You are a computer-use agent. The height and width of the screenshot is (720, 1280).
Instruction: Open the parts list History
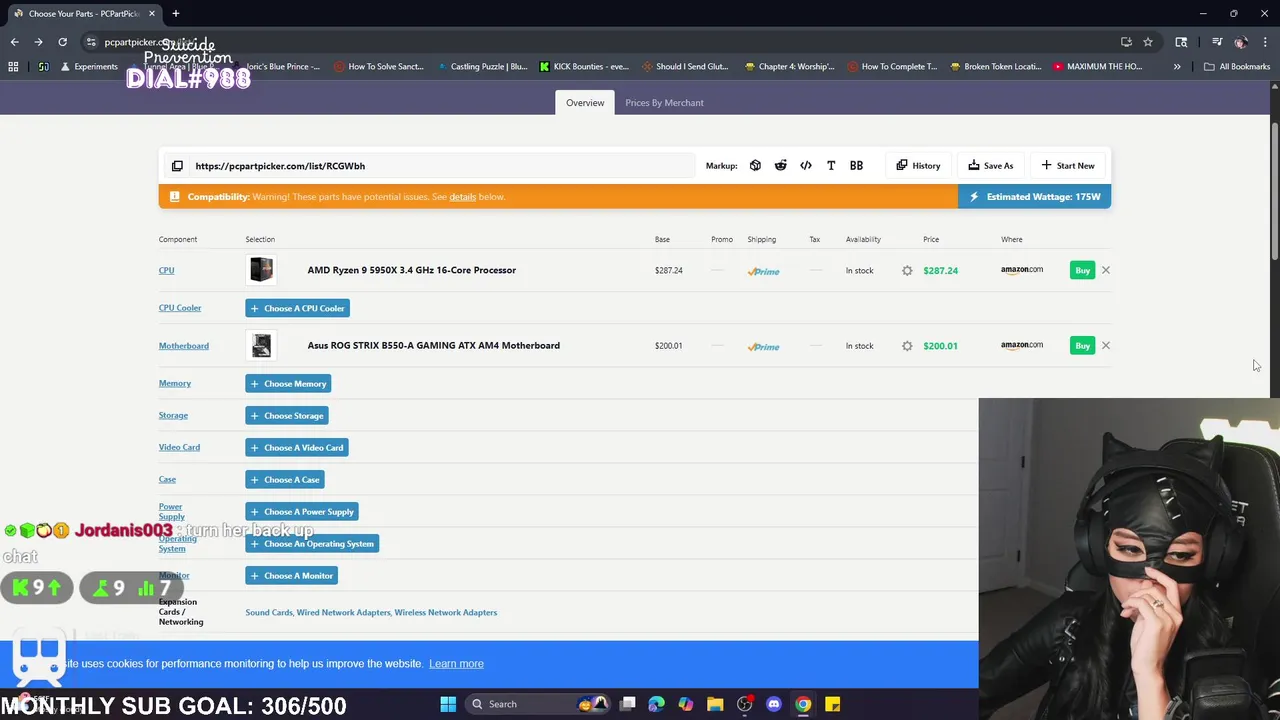pos(918,166)
